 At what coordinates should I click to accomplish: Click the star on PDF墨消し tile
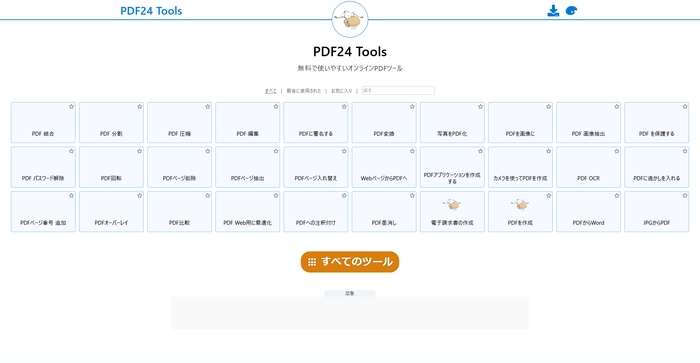click(412, 196)
